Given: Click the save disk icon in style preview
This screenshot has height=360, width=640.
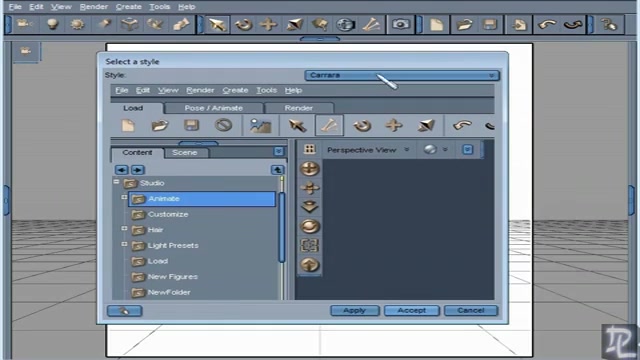Looking at the screenshot, I should pos(191,125).
